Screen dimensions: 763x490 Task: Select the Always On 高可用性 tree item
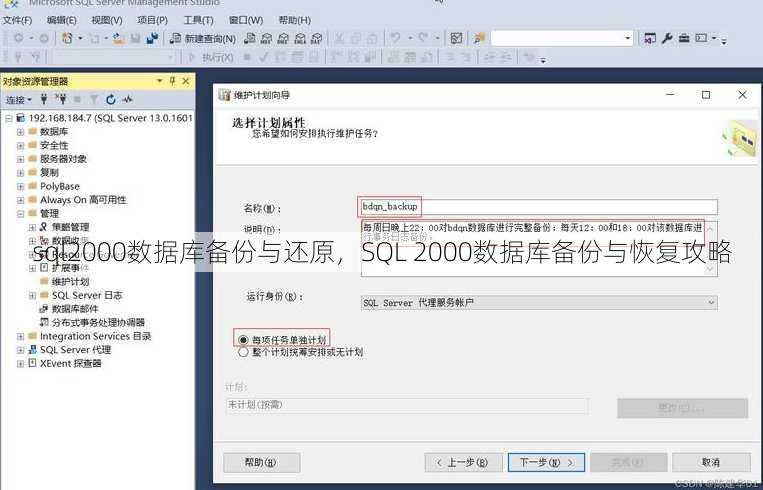[83, 200]
